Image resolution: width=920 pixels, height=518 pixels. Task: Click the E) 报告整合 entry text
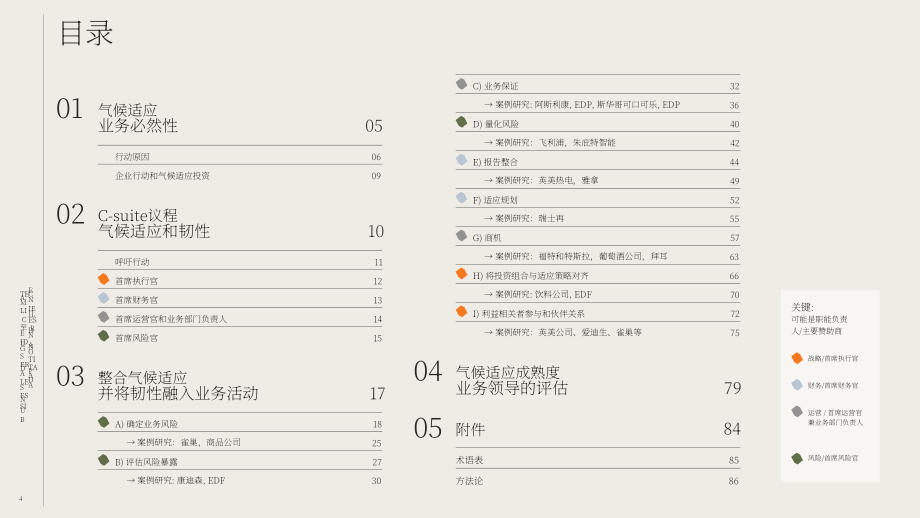tap(495, 162)
